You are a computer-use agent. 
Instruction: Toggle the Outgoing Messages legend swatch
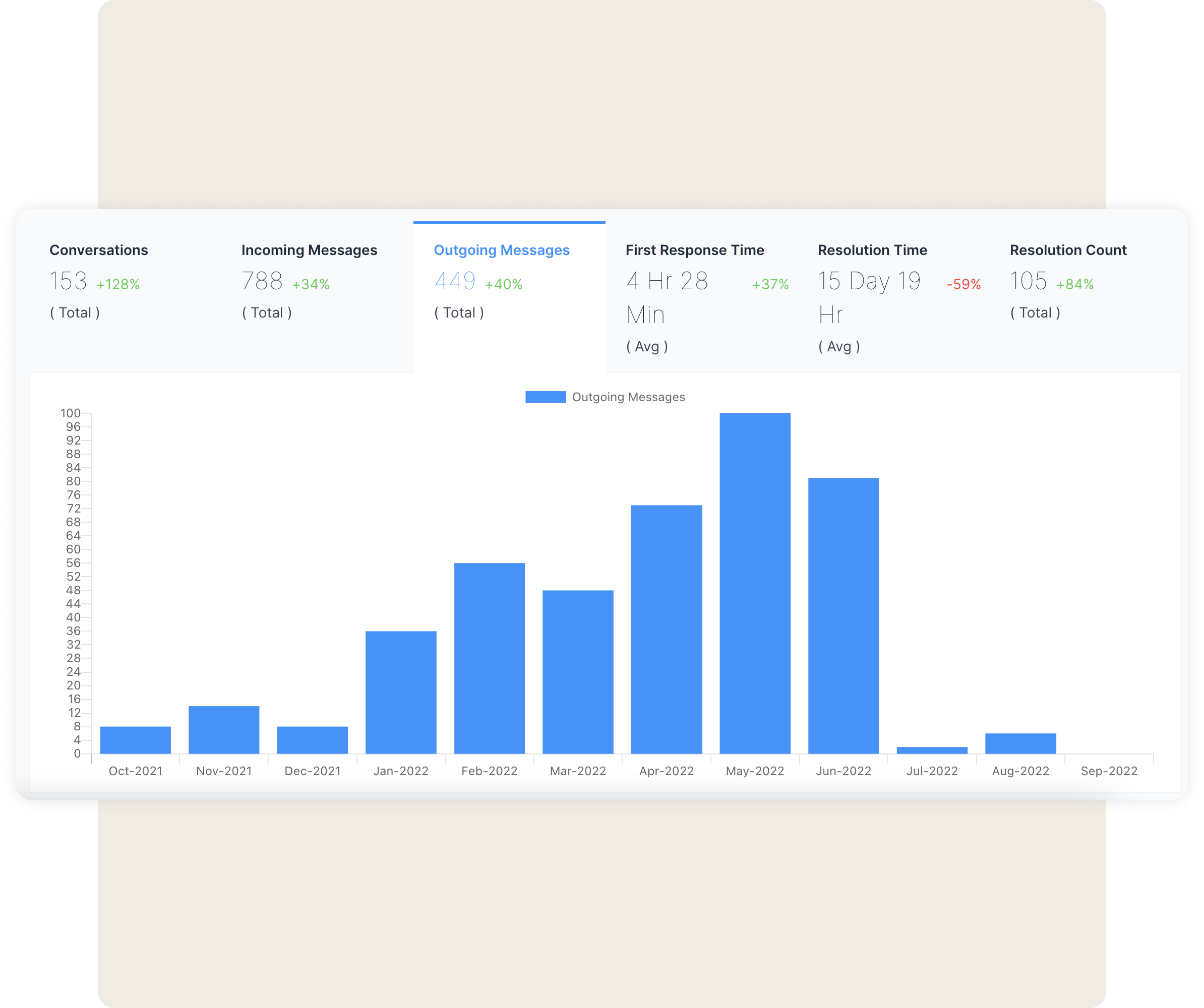click(545, 397)
